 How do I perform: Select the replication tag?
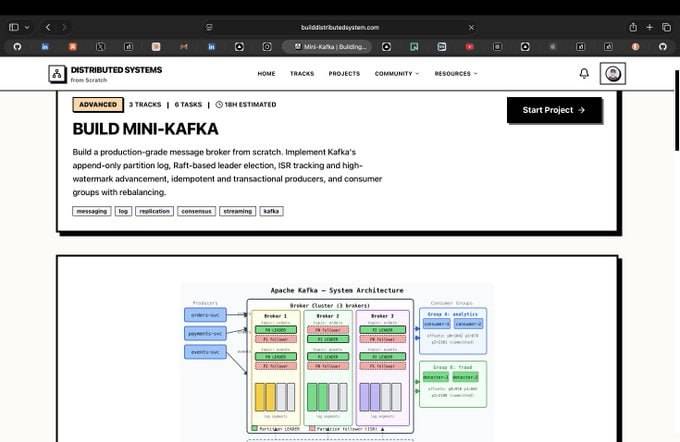(x=154, y=211)
